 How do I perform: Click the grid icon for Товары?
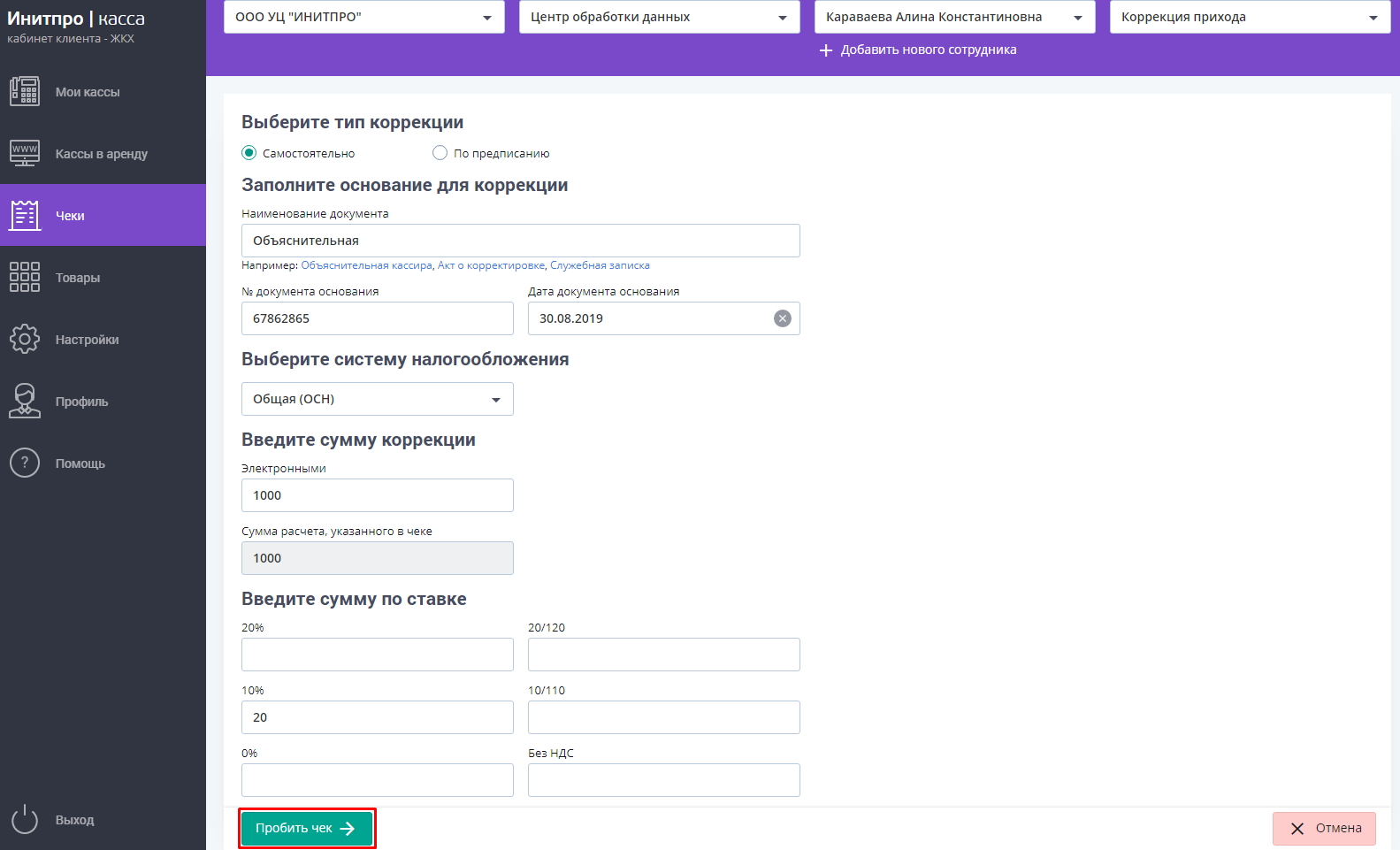(25, 277)
